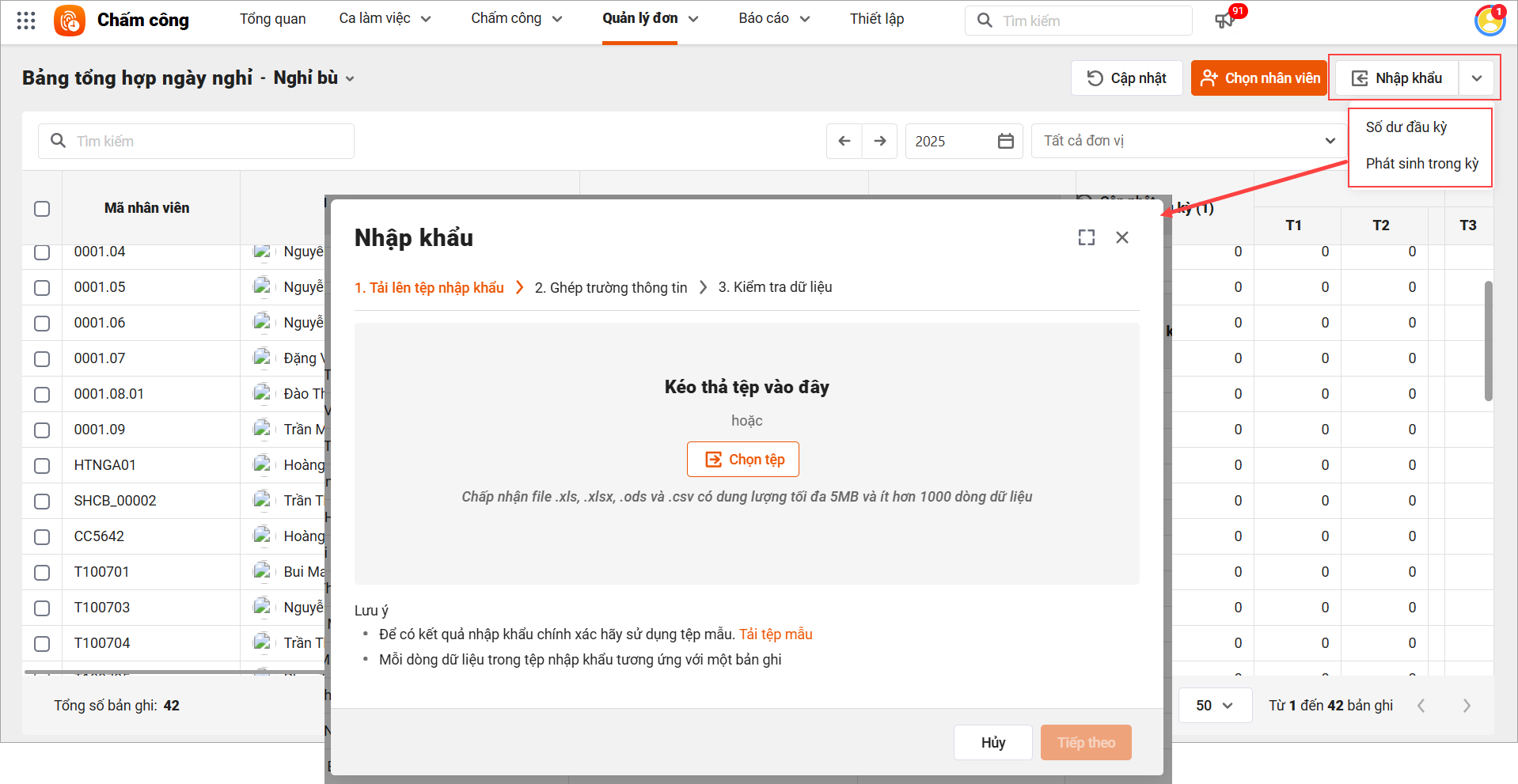Choose Phát sinh trong kỳ option
Viewport: 1518px width, 784px height.
pyautogui.click(x=1421, y=164)
